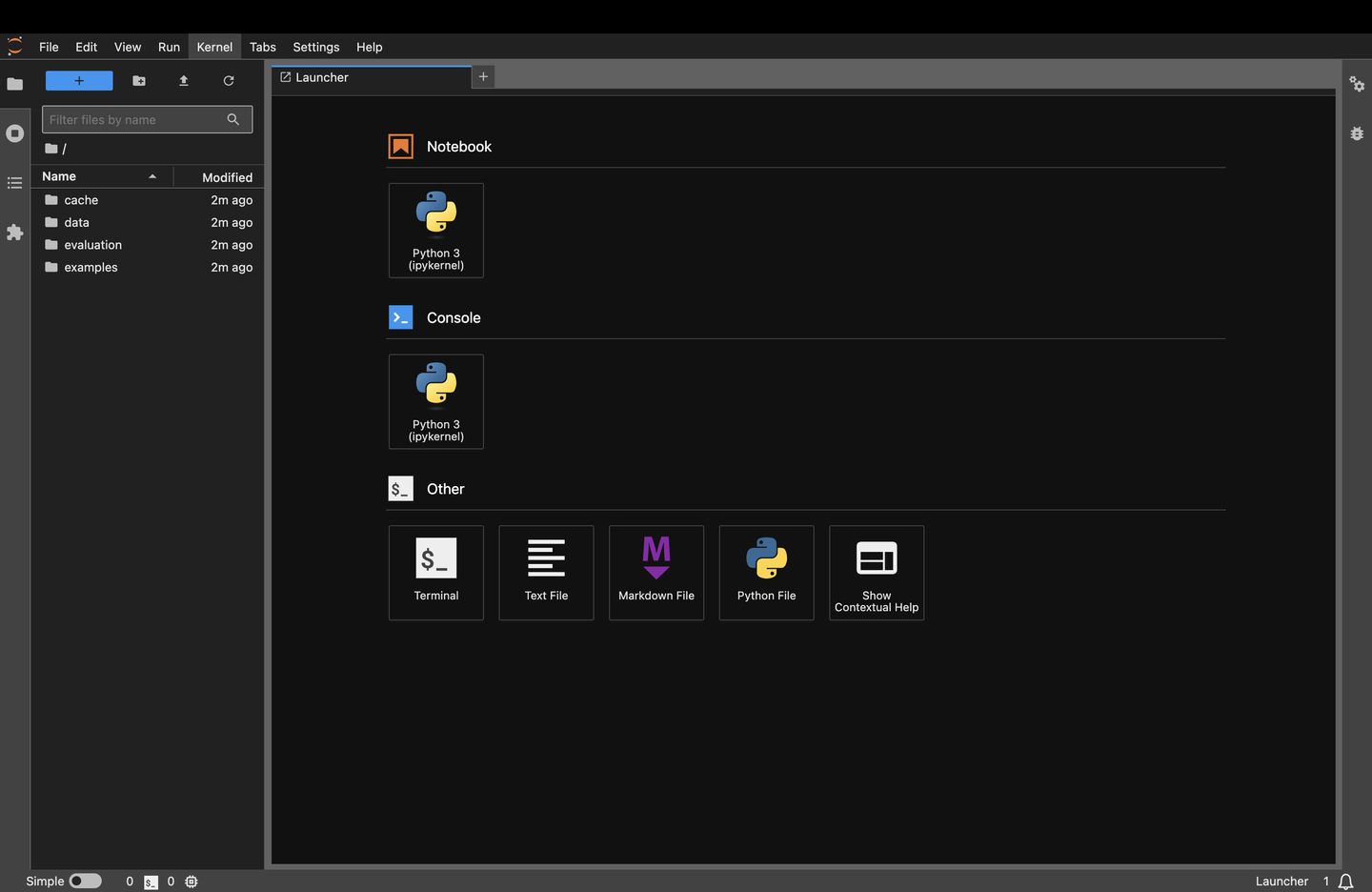Open the notifications bell in status bar
This screenshot has height=892, width=1372.
[x=1345, y=882]
